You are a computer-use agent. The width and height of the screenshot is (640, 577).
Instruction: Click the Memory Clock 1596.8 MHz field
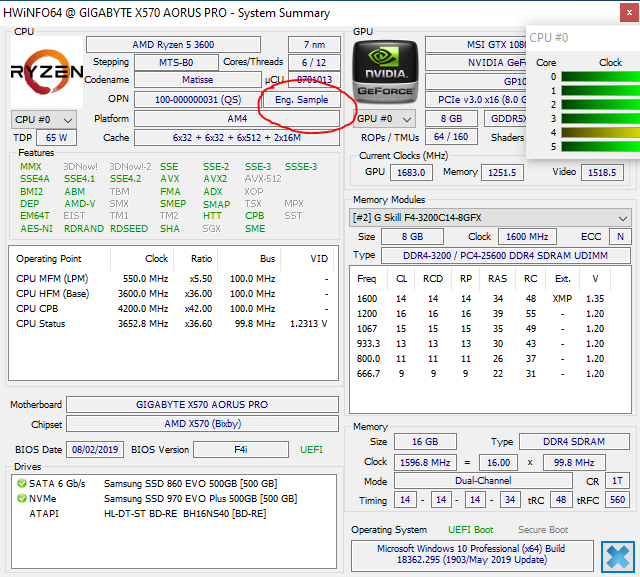click(425, 462)
